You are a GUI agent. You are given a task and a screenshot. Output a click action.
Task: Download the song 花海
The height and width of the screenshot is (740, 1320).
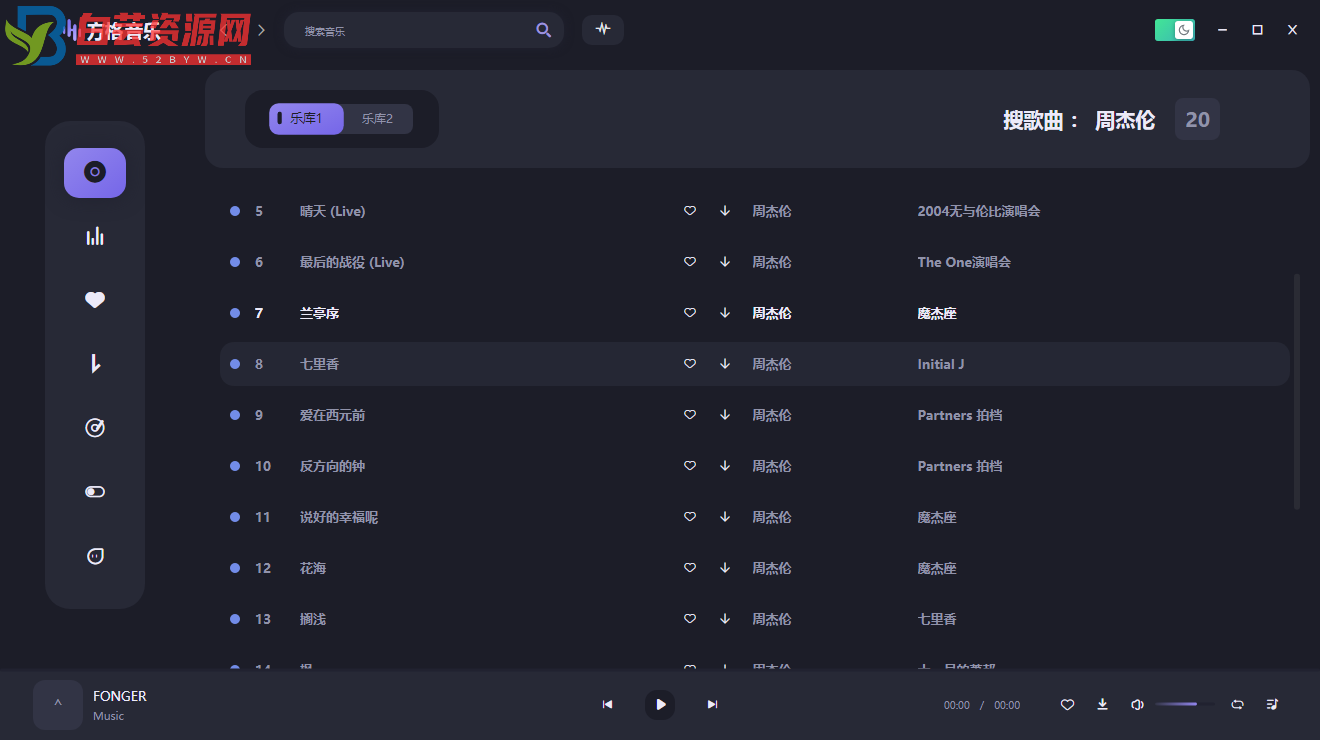coord(725,568)
